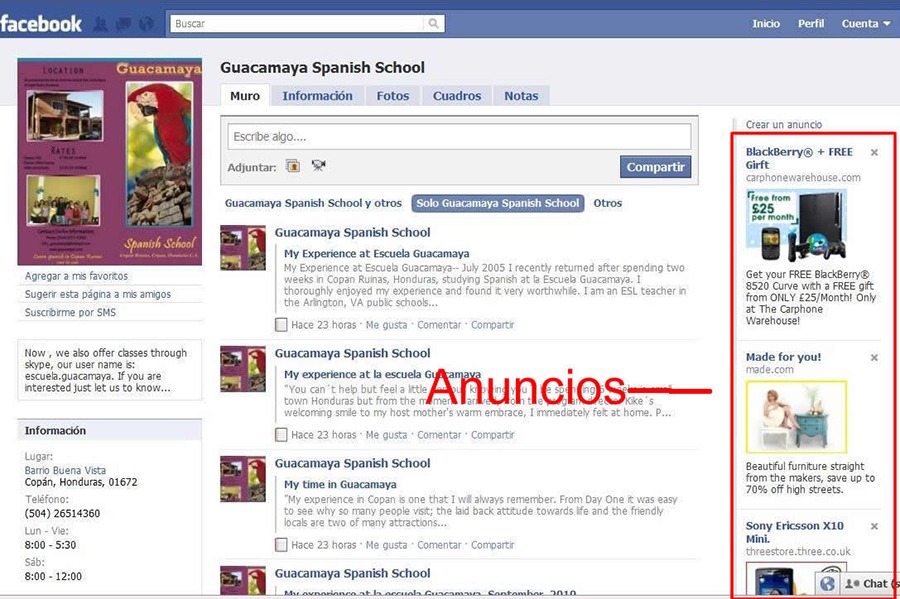Click the globe icon beside Chat
The image size is (900, 599).
click(x=827, y=584)
